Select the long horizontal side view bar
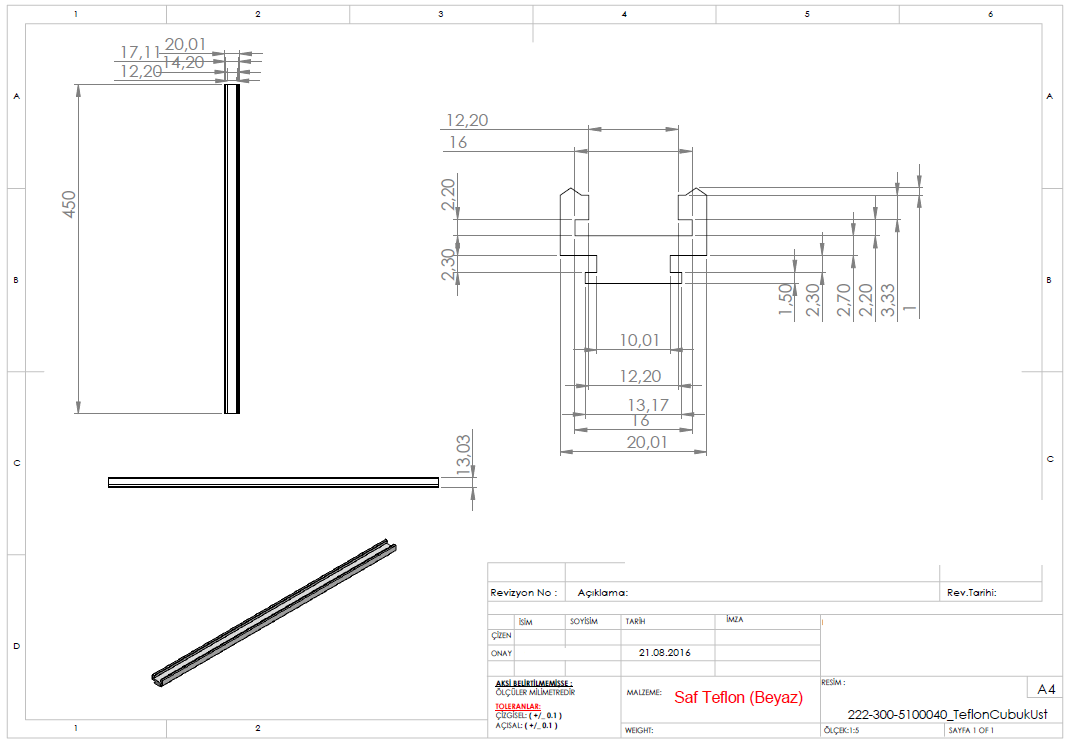This screenshot has height=745, width=1071. click(273, 482)
